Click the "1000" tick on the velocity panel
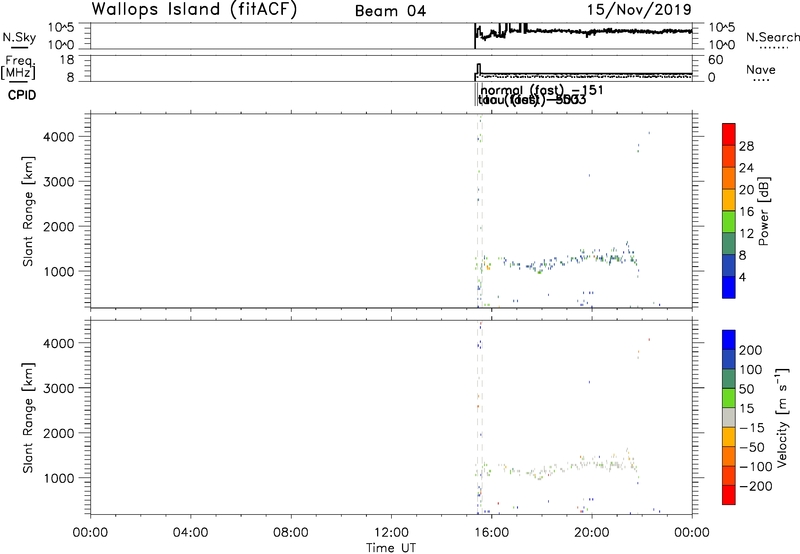 tap(59, 478)
